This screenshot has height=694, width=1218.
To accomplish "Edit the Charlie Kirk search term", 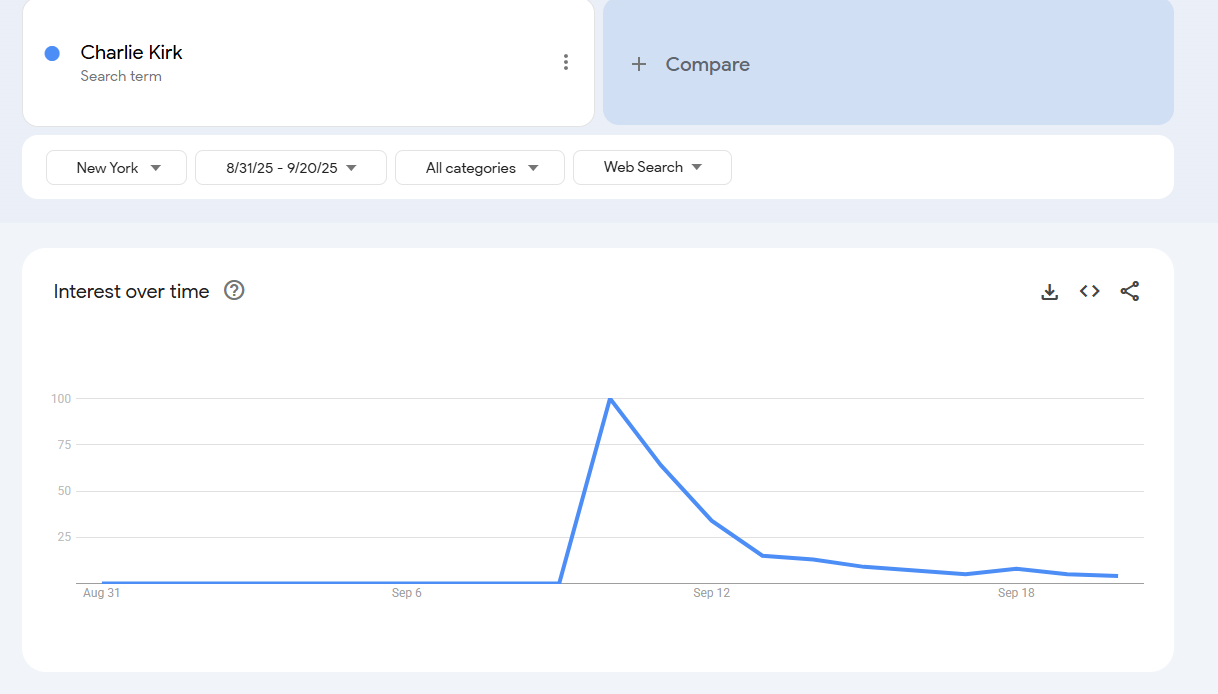I will coord(132,53).
